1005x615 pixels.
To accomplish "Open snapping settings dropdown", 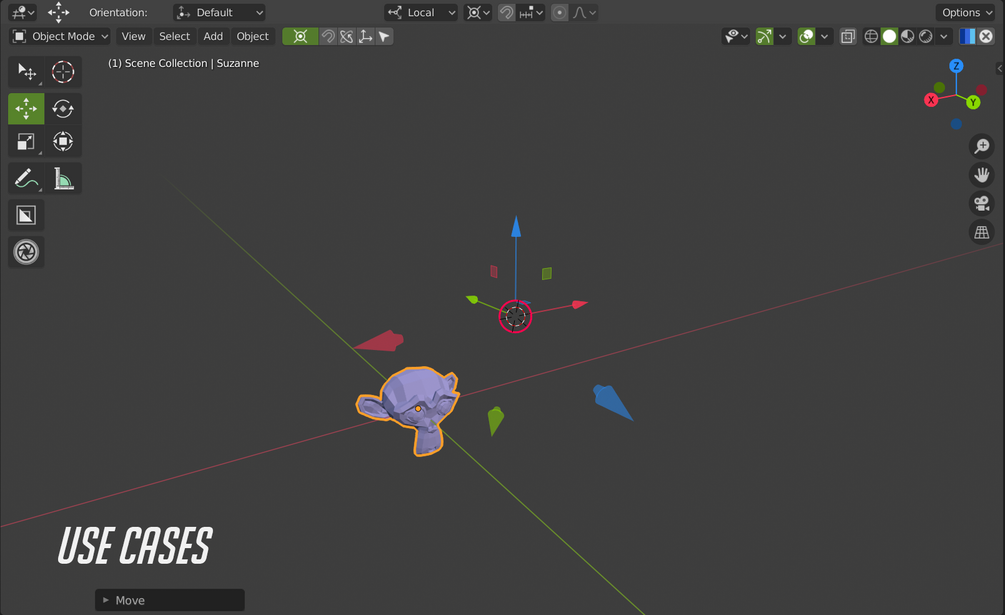I will tap(531, 12).
